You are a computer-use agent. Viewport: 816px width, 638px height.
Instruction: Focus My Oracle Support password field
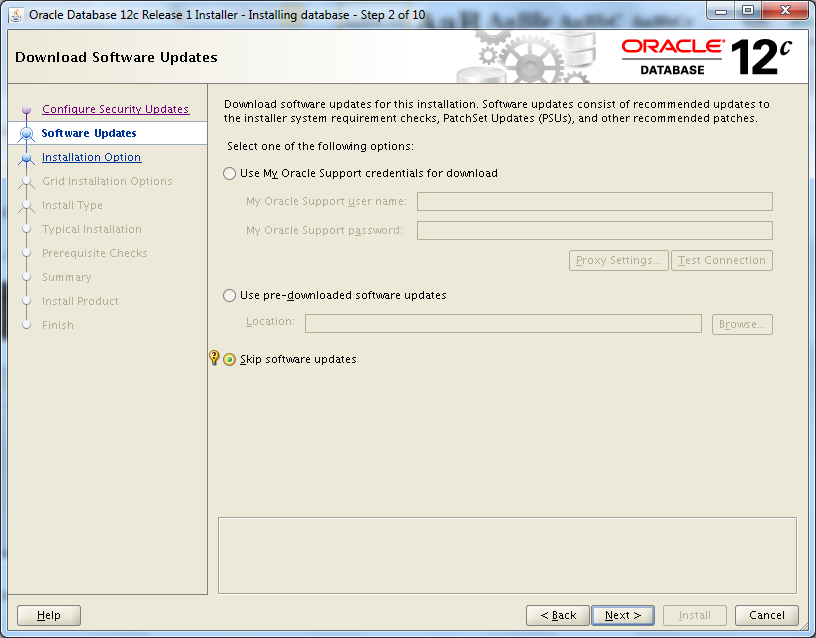click(x=595, y=231)
